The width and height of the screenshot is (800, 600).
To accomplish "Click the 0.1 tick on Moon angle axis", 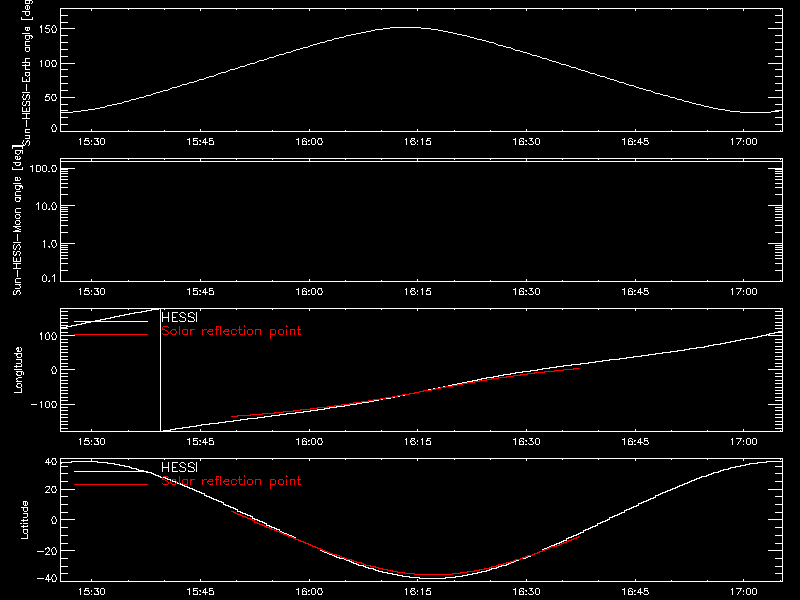I will [49, 278].
